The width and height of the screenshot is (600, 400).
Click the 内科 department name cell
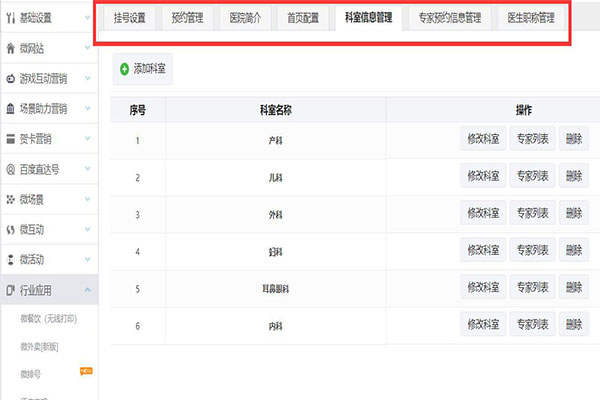pos(276,326)
